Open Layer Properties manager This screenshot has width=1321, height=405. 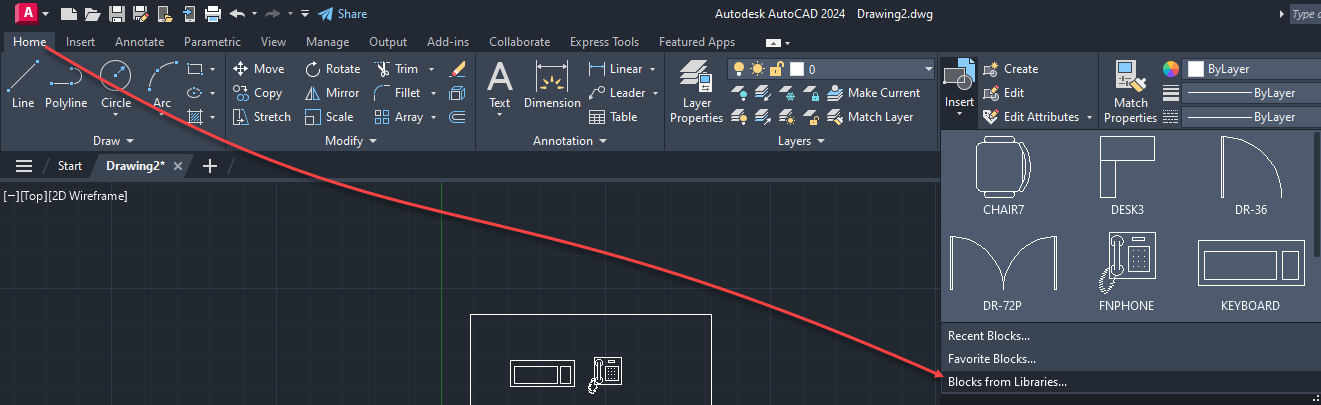(x=696, y=90)
